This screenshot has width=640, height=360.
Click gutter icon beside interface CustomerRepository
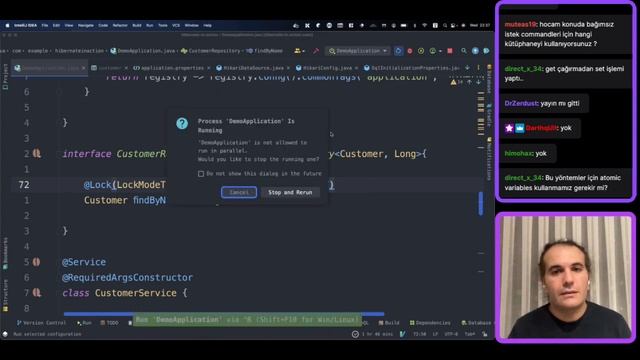click(37, 153)
